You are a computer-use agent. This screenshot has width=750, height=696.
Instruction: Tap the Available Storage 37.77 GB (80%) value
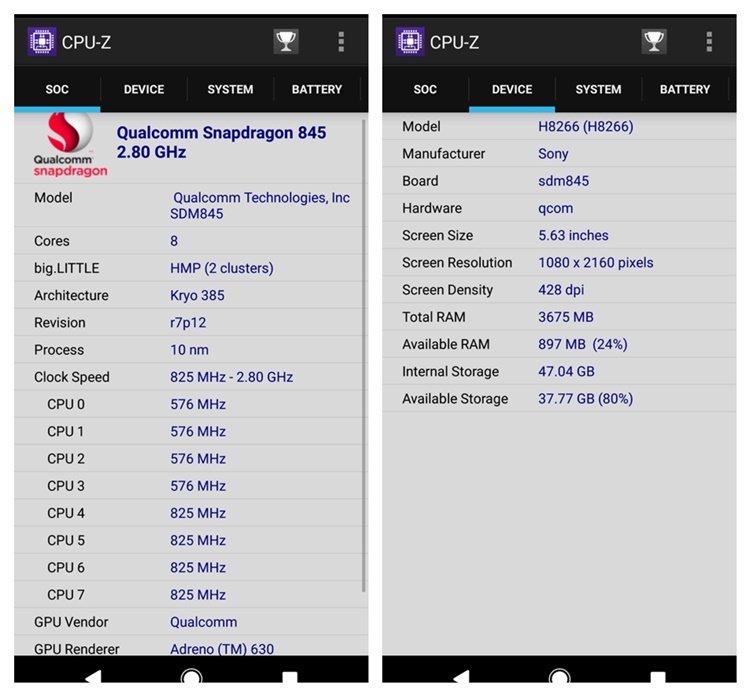tap(585, 399)
